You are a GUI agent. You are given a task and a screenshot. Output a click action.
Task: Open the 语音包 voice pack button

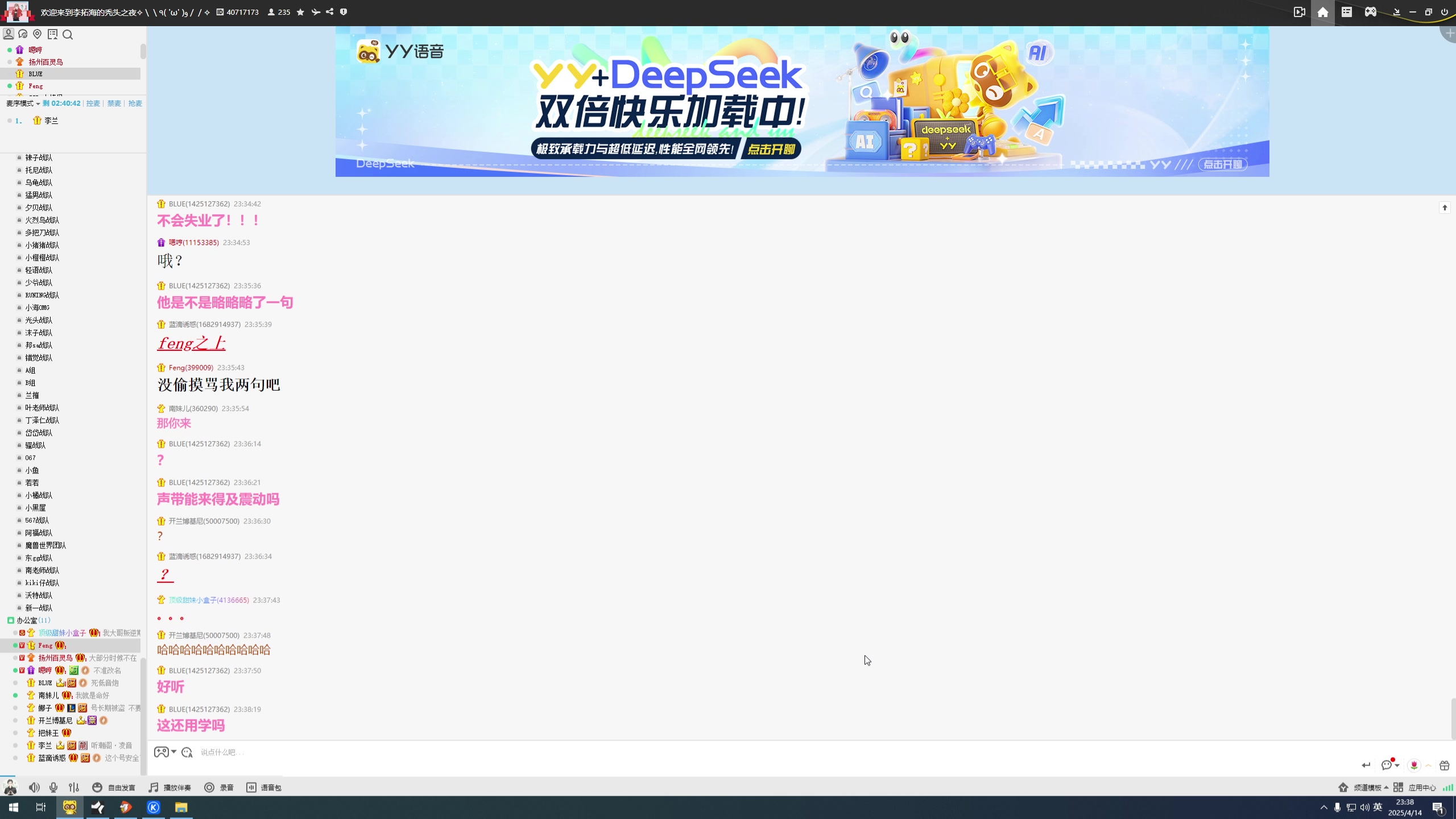pyautogui.click(x=264, y=787)
